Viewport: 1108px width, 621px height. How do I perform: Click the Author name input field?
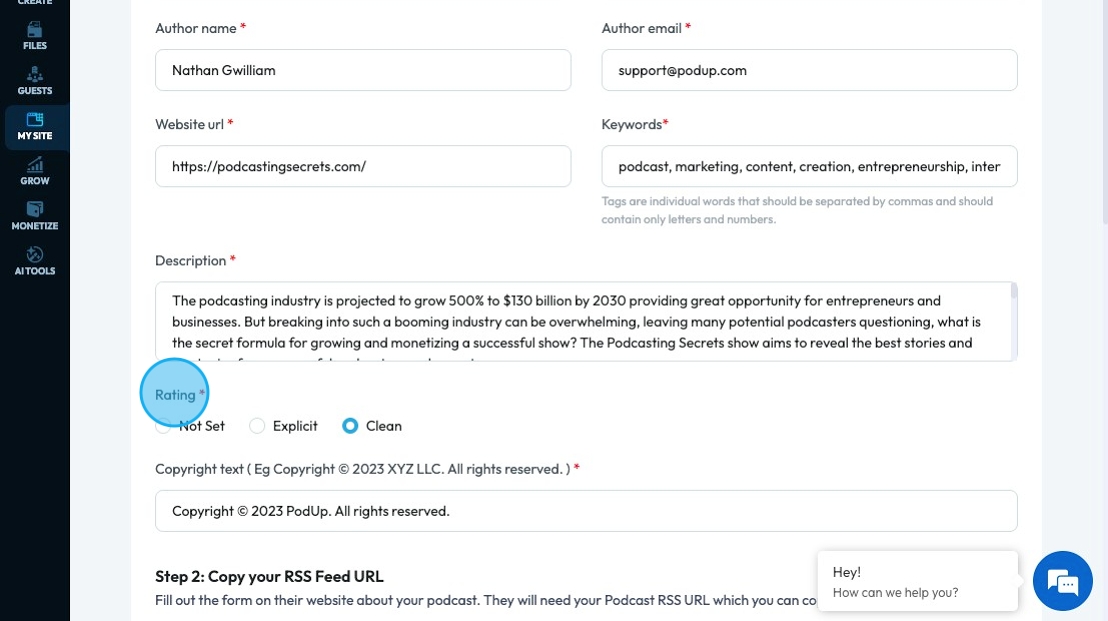(363, 70)
